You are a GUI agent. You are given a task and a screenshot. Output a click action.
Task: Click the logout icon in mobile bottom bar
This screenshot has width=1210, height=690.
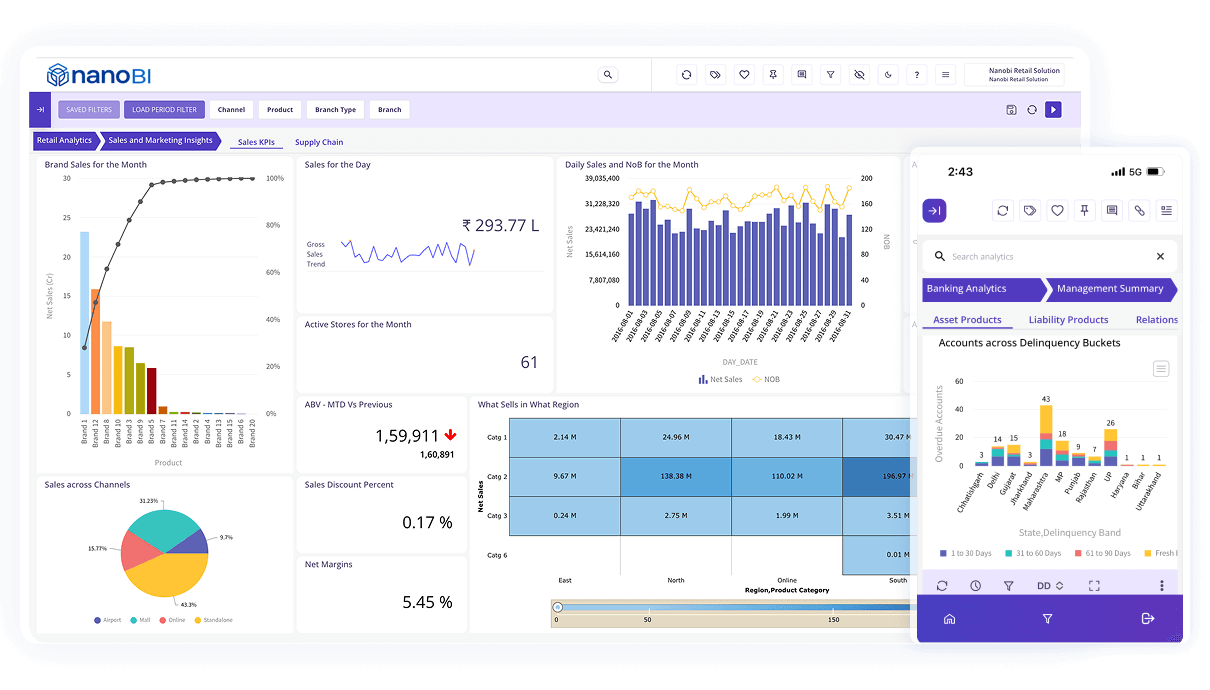(x=1147, y=619)
